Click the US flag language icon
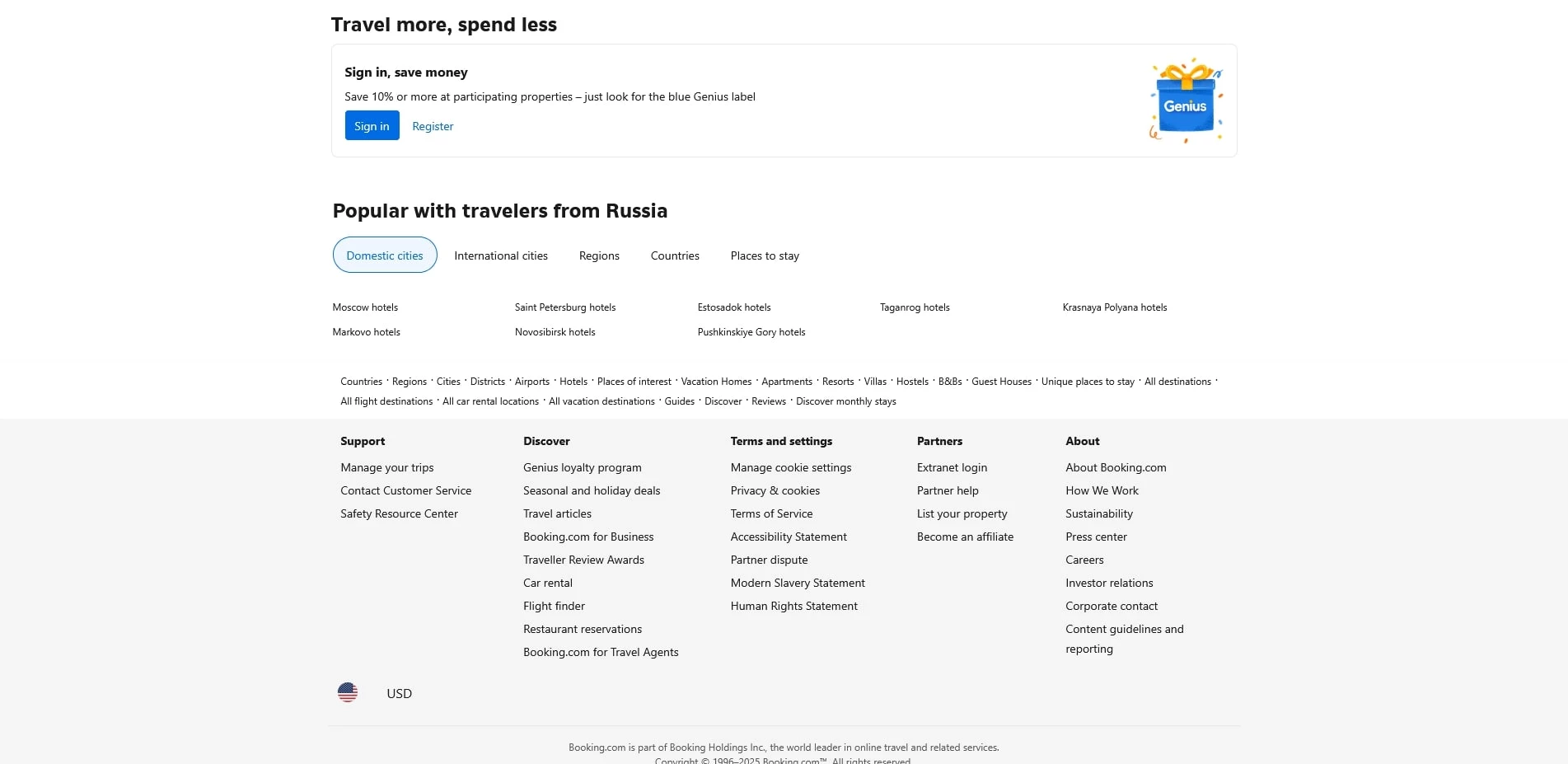The image size is (1568, 764). [x=348, y=692]
